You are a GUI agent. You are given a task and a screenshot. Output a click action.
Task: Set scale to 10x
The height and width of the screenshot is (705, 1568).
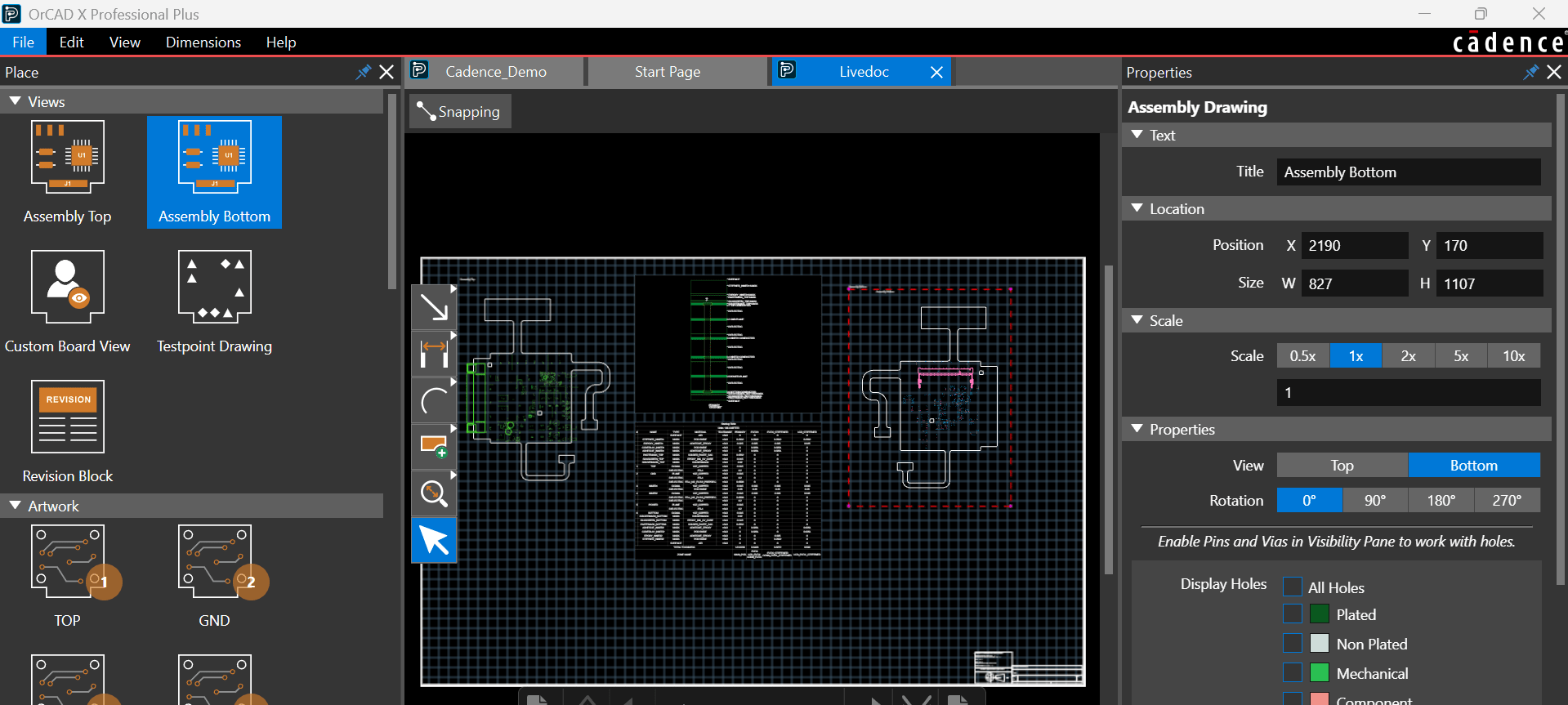click(1514, 356)
